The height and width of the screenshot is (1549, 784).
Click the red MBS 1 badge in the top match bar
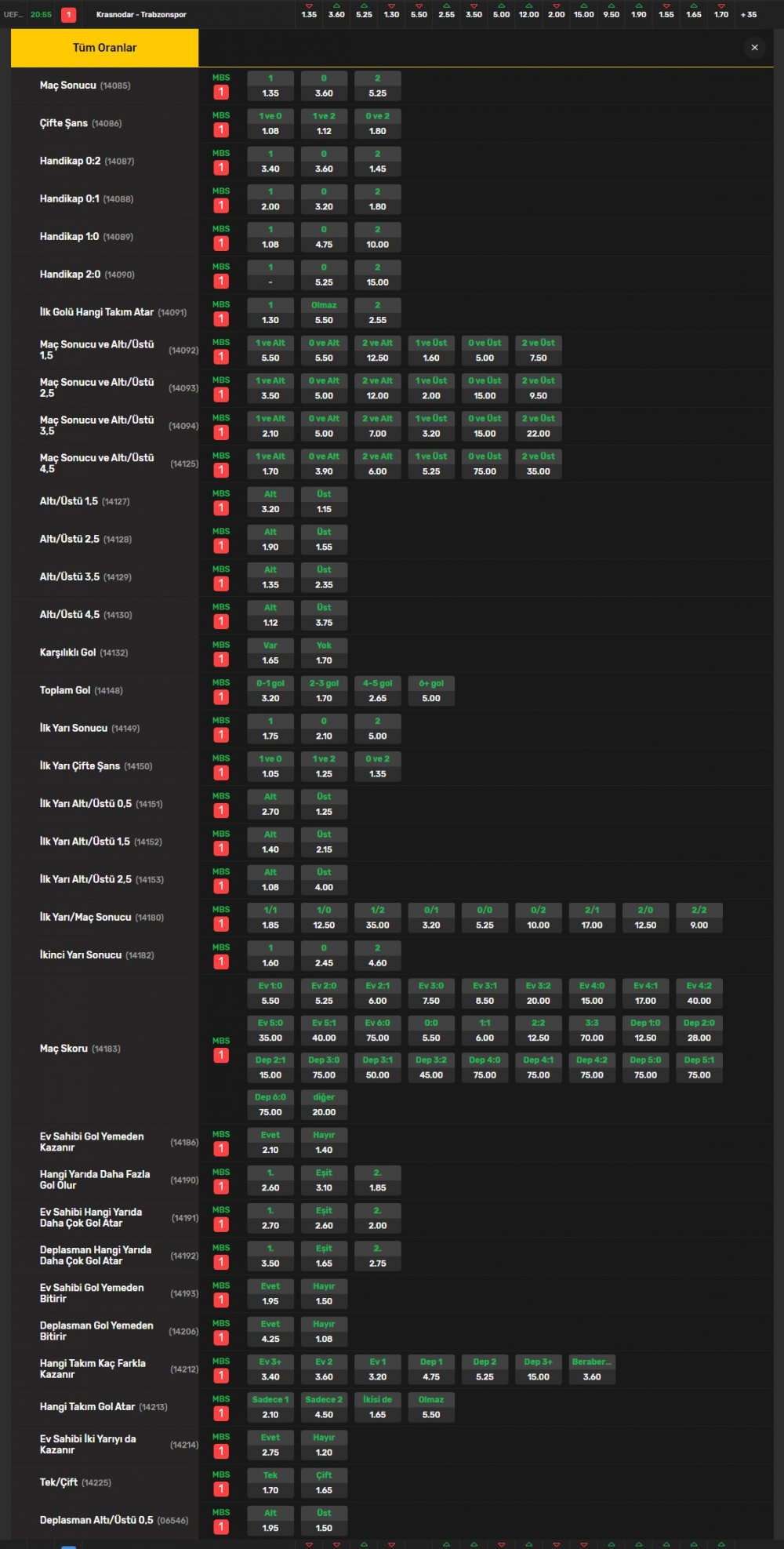(x=69, y=15)
